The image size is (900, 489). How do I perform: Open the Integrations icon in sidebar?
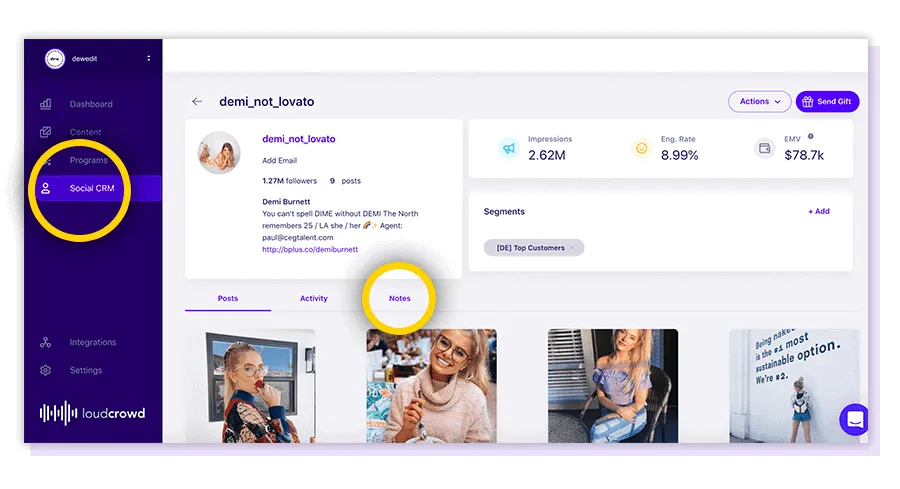pos(45,342)
